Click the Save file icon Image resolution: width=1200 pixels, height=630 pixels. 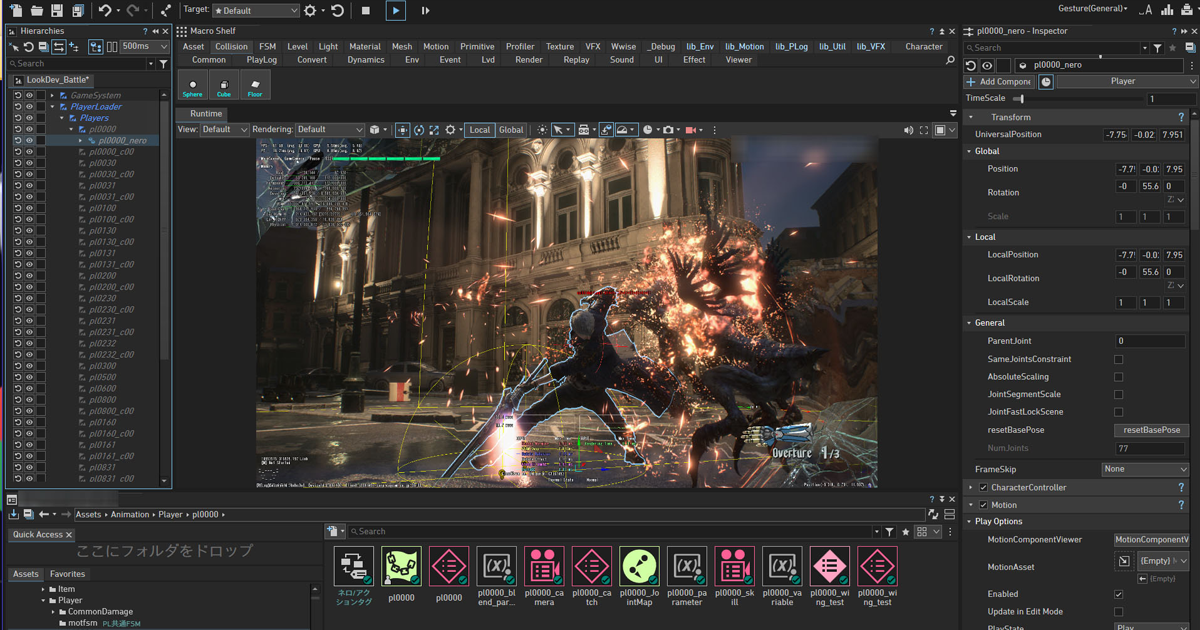57,10
